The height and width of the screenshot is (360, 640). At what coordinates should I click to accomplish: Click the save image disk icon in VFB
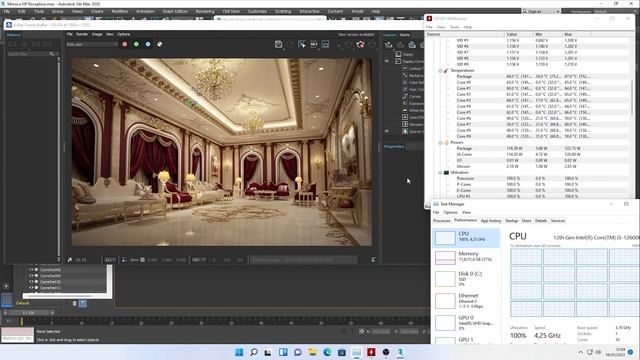[278, 44]
